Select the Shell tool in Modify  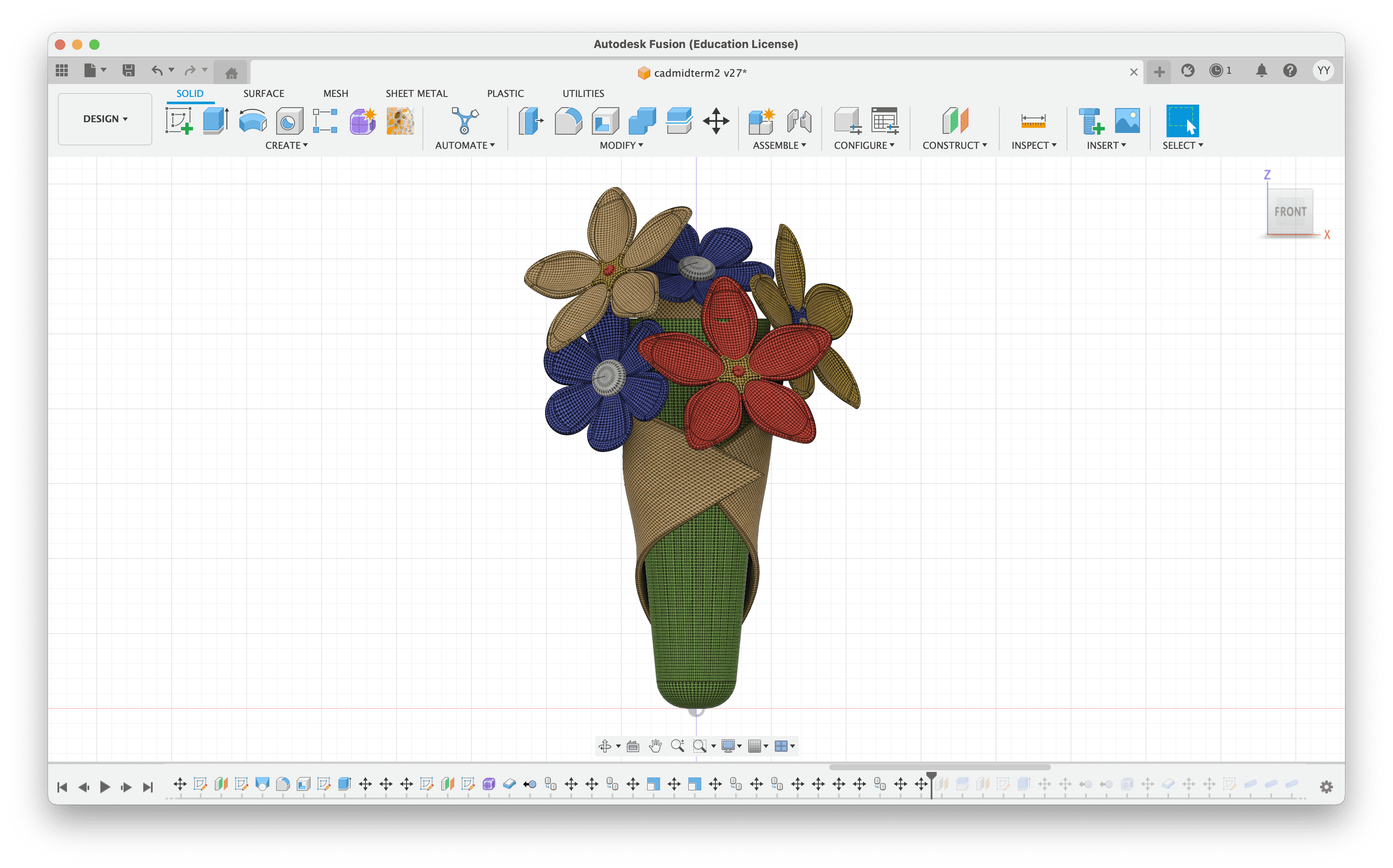[x=605, y=121]
